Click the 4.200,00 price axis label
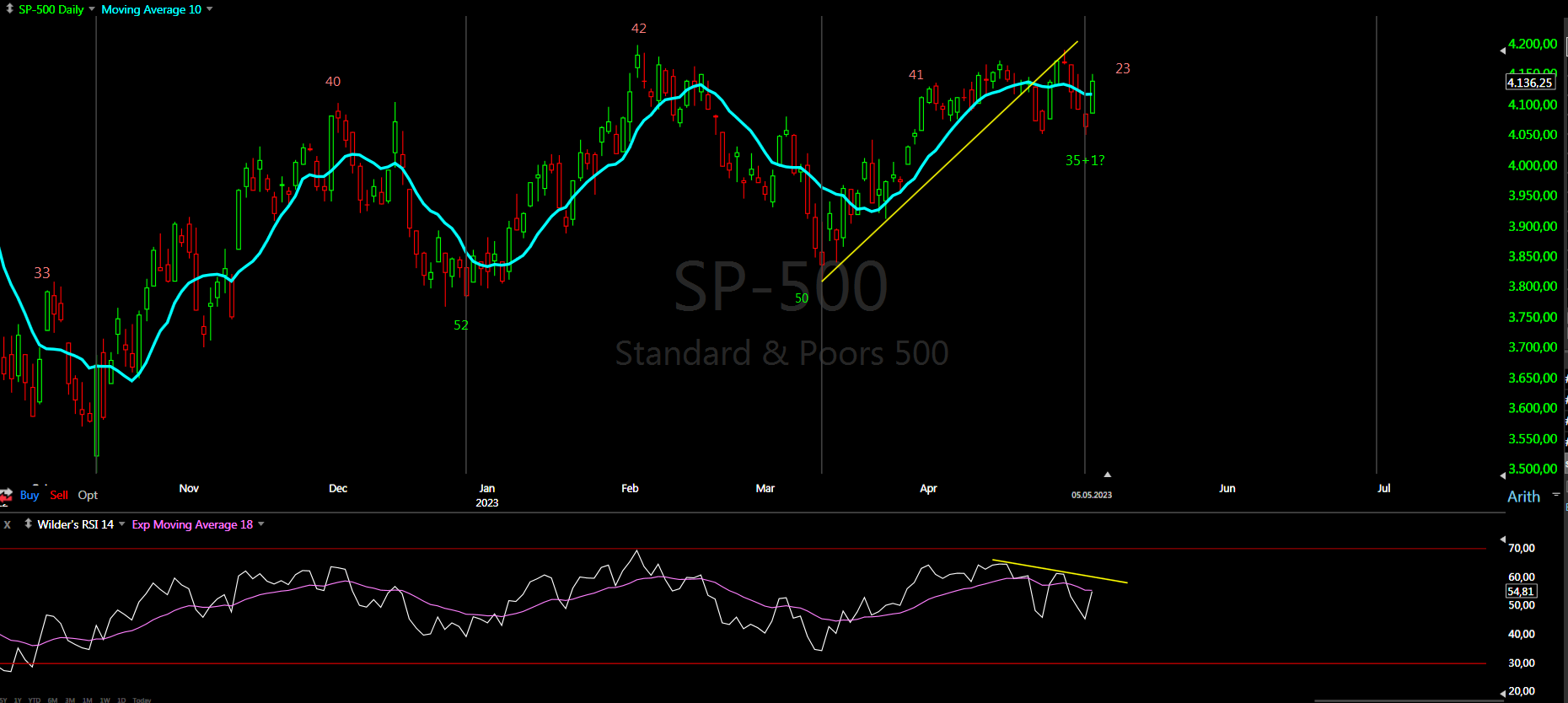The width and height of the screenshot is (1568, 703). [x=1533, y=44]
